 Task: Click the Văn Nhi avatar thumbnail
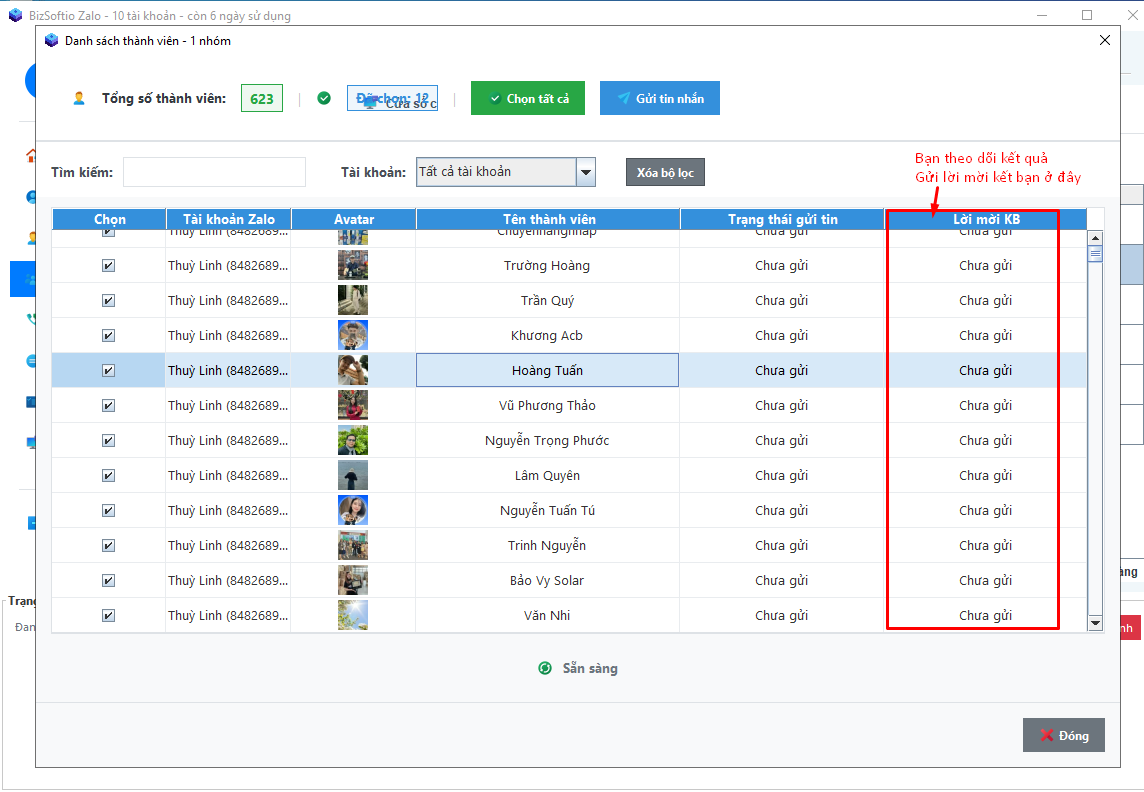353,616
